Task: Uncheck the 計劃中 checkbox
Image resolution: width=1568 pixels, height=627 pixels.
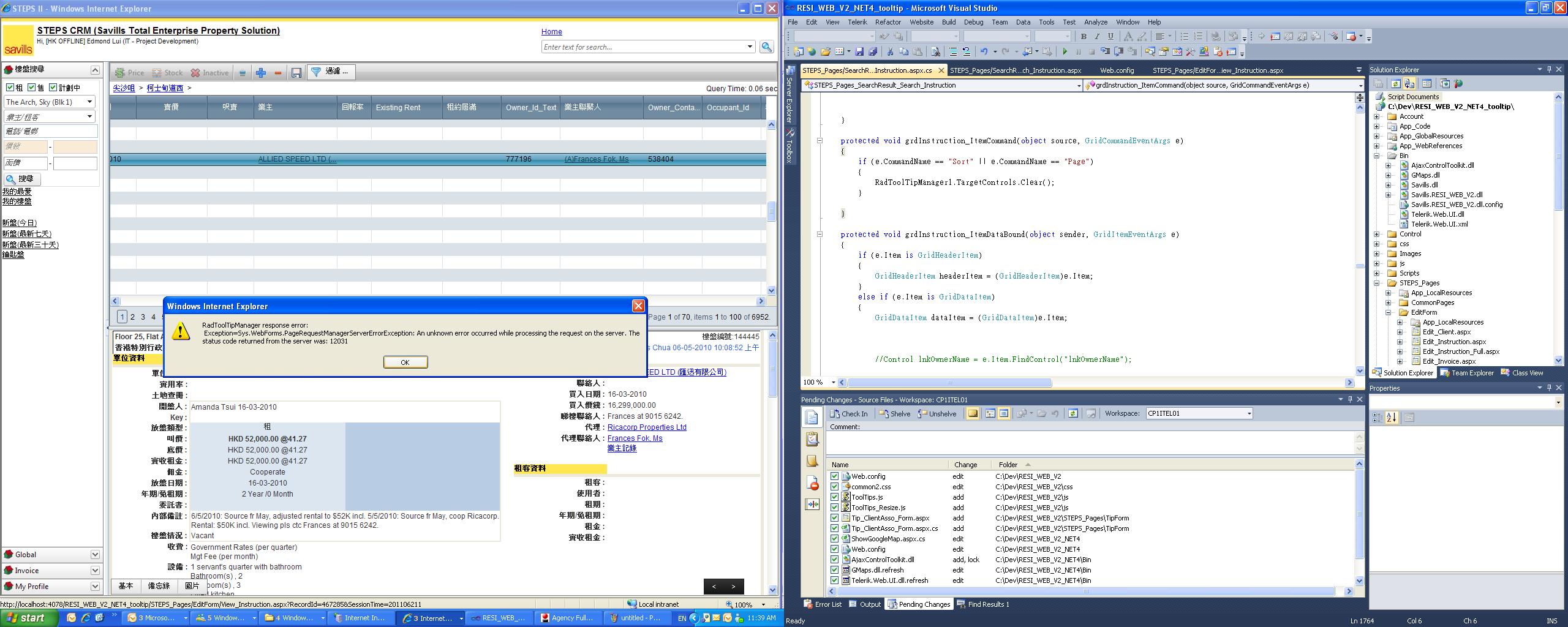Action: [x=53, y=88]
